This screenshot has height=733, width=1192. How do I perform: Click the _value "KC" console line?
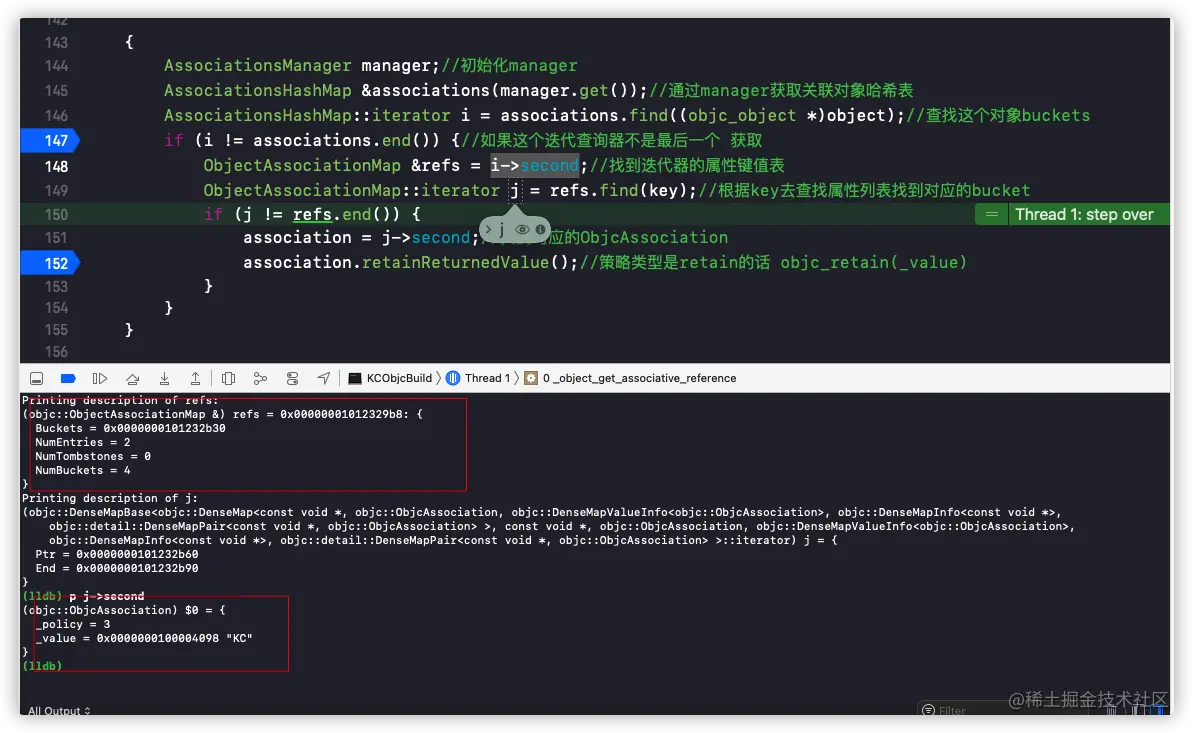(144, 639)
